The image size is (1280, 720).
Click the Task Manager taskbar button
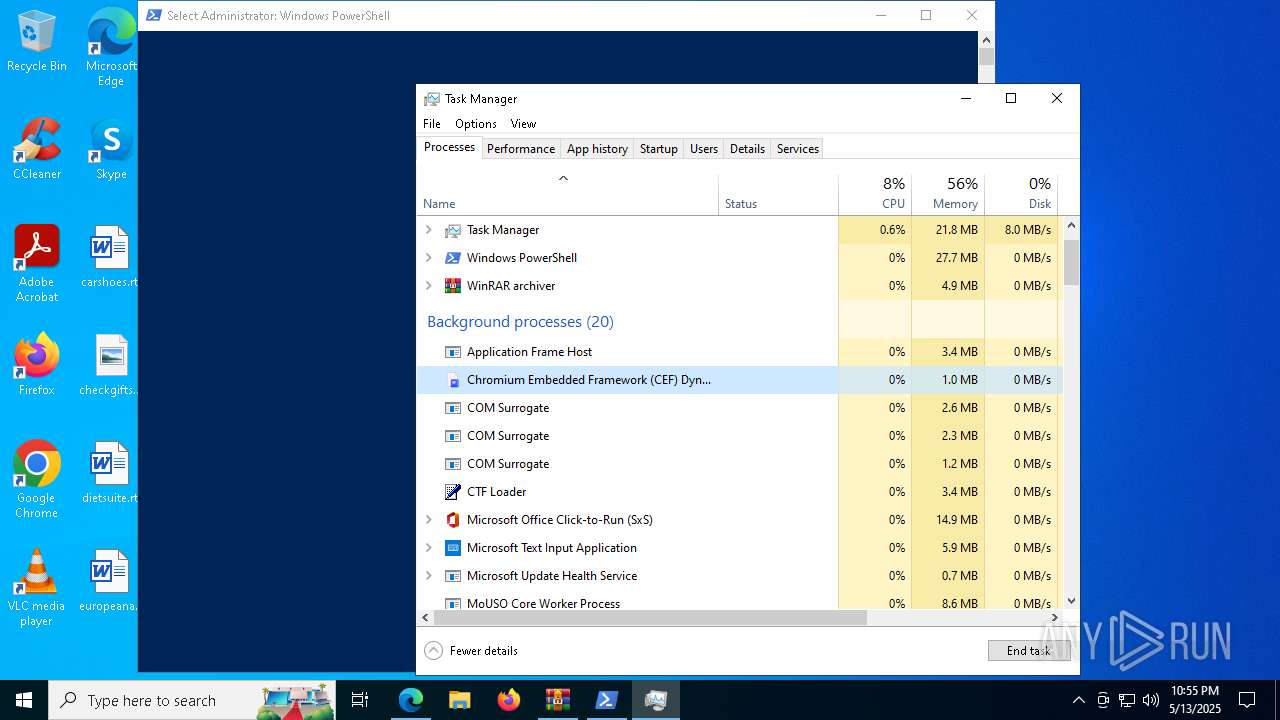coord(656,700)
